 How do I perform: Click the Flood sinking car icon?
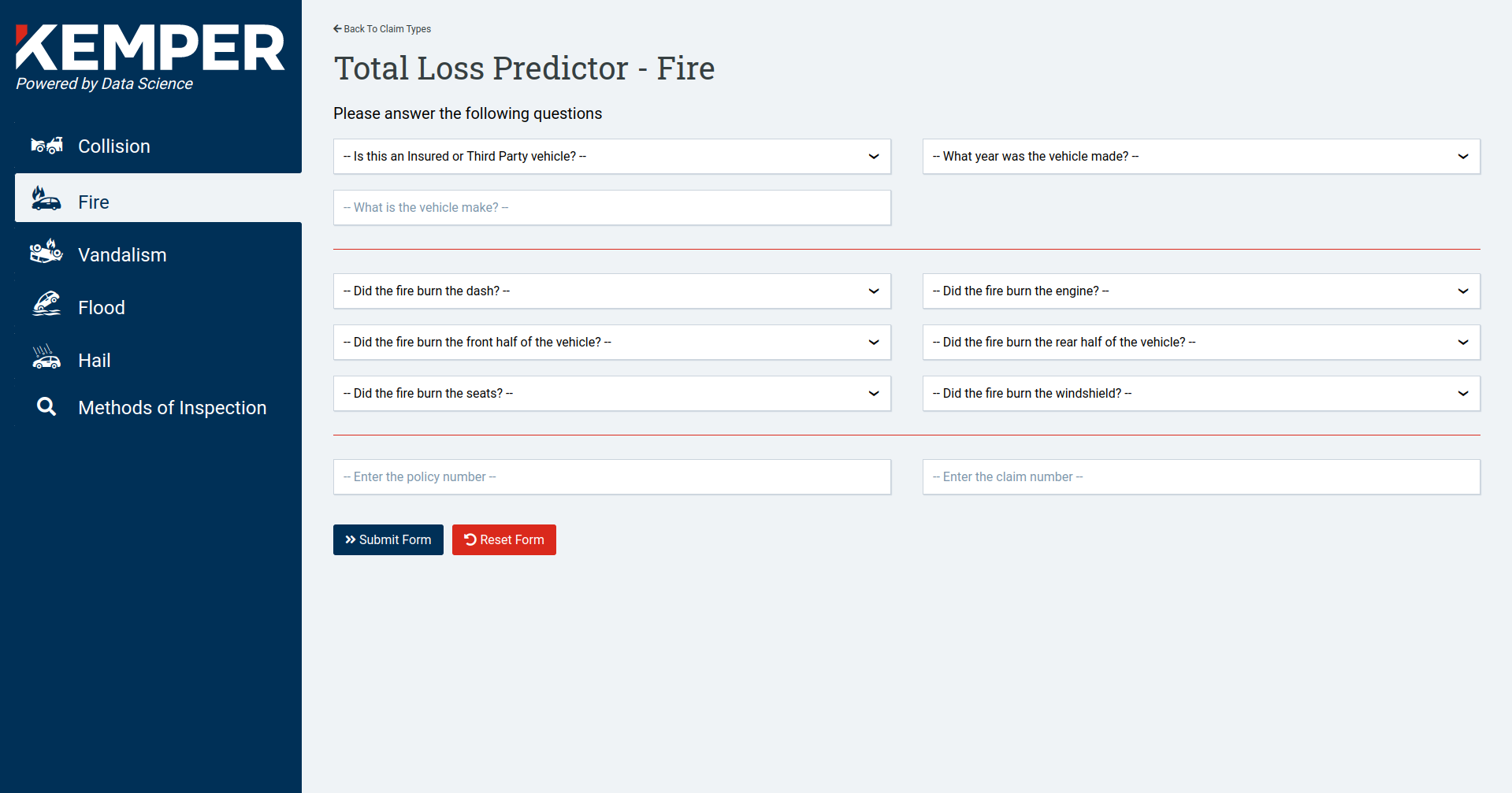point(46,305)
